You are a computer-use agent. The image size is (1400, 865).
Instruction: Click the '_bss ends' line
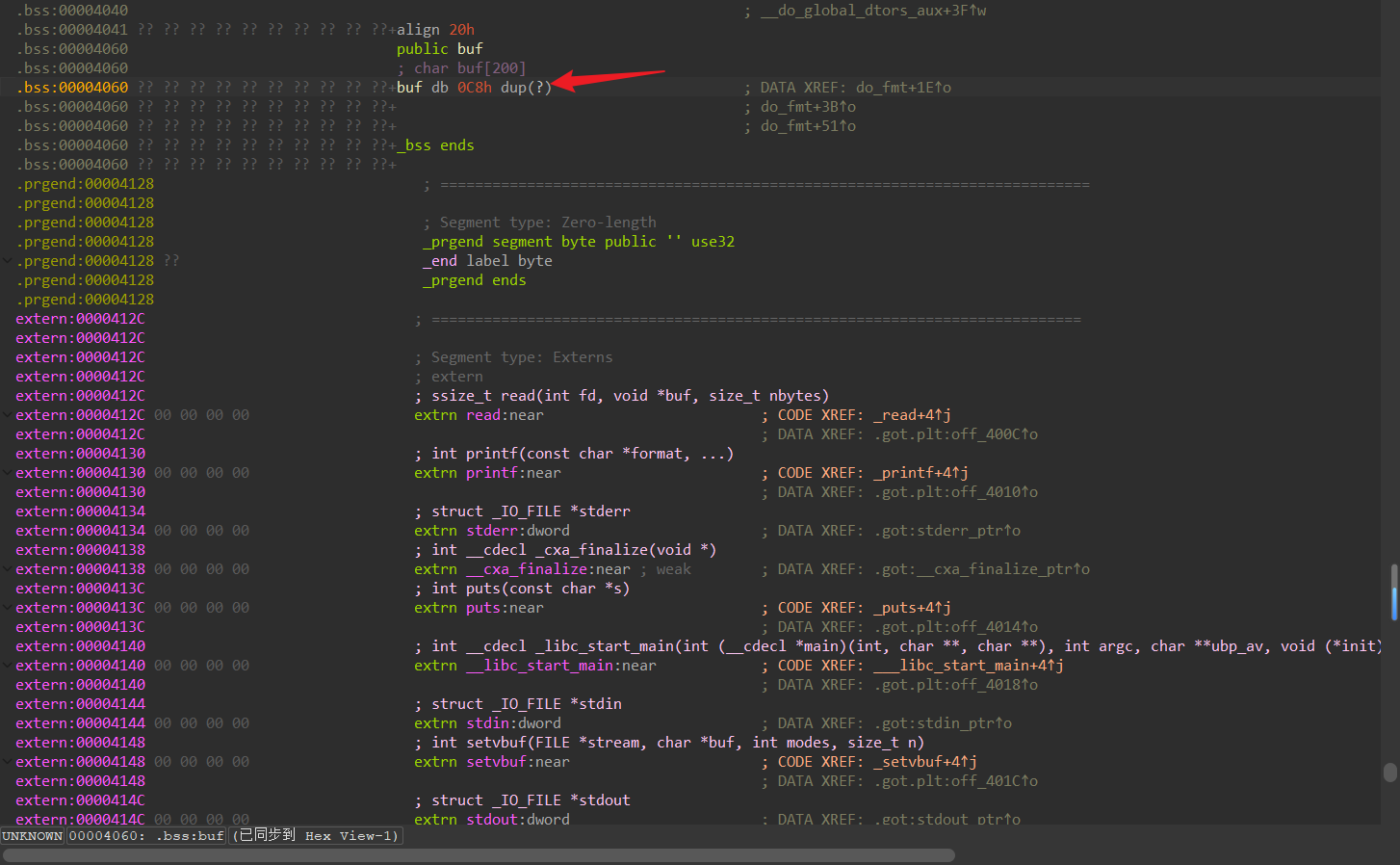pos(435,144)
